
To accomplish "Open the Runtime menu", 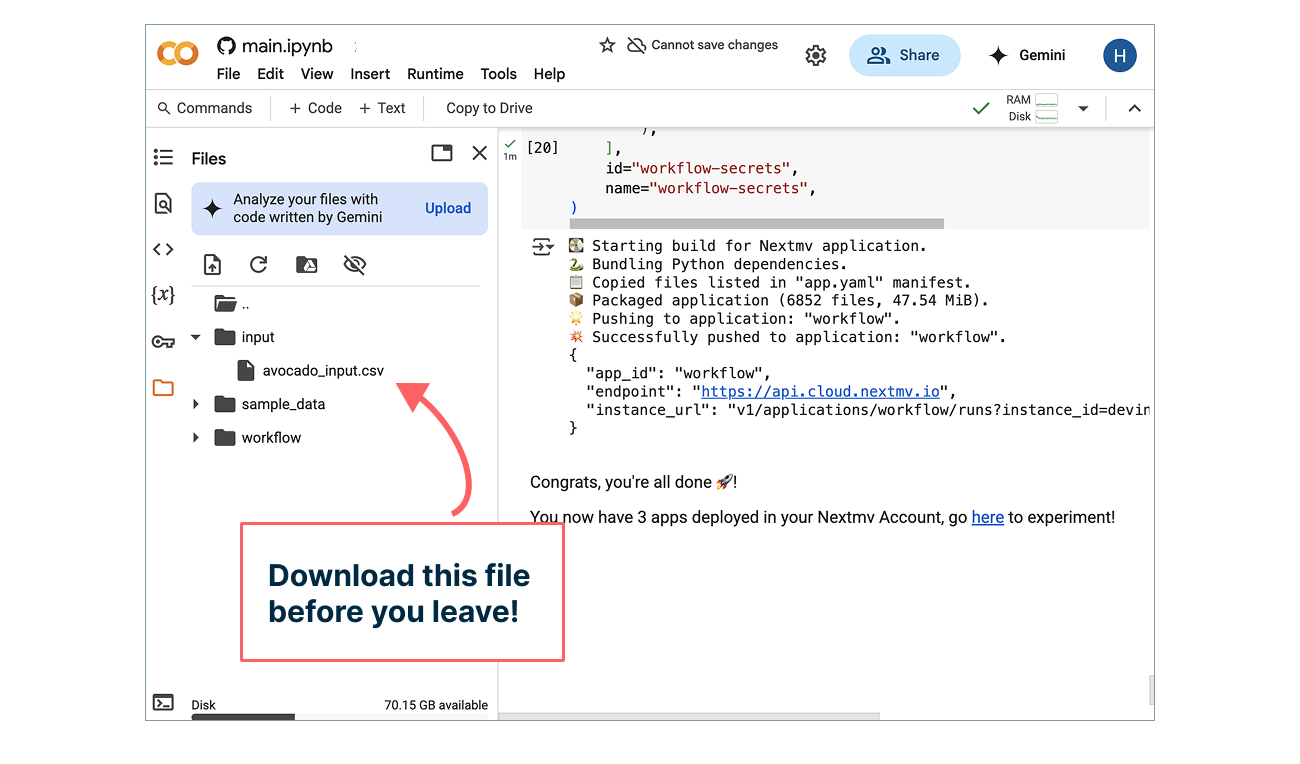I will (435, 74).
